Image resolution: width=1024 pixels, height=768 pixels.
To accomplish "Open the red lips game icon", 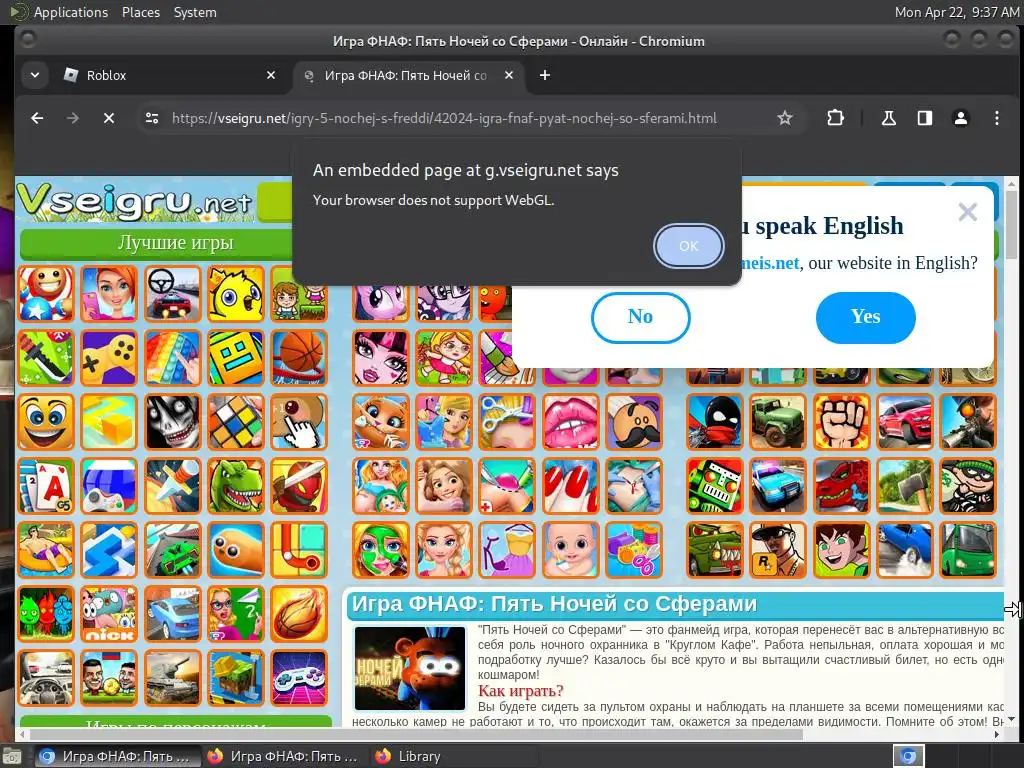I will (570, 422).
